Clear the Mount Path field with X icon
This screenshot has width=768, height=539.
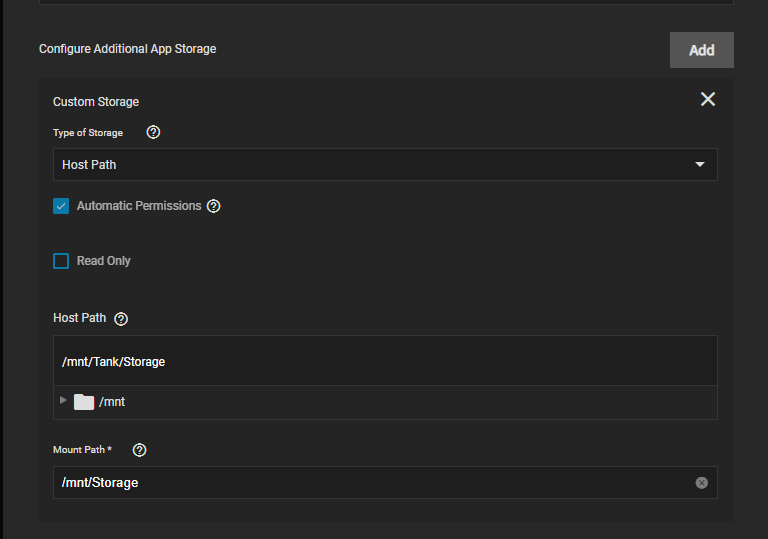[x=701, y=483]
